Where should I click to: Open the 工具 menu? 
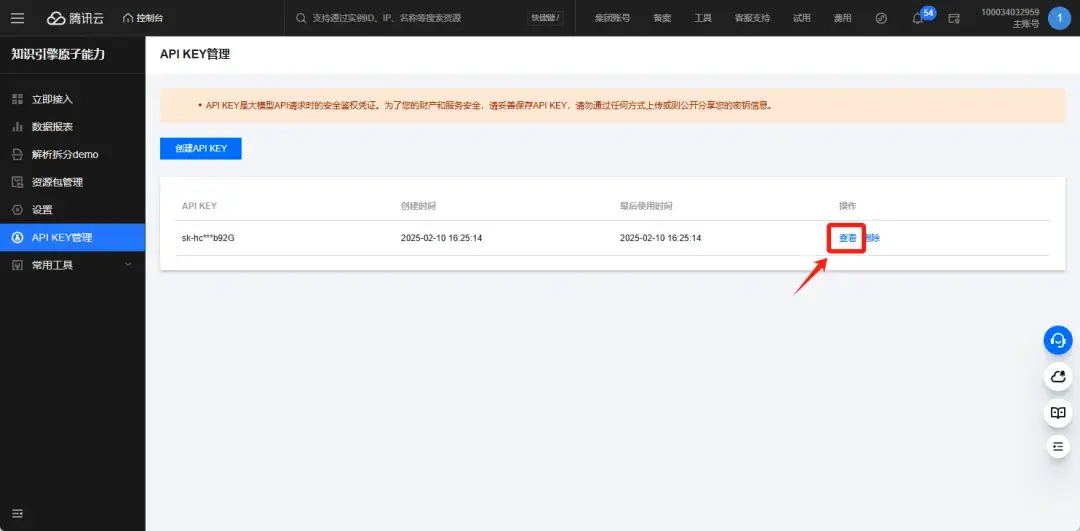[x=703, y=19]
